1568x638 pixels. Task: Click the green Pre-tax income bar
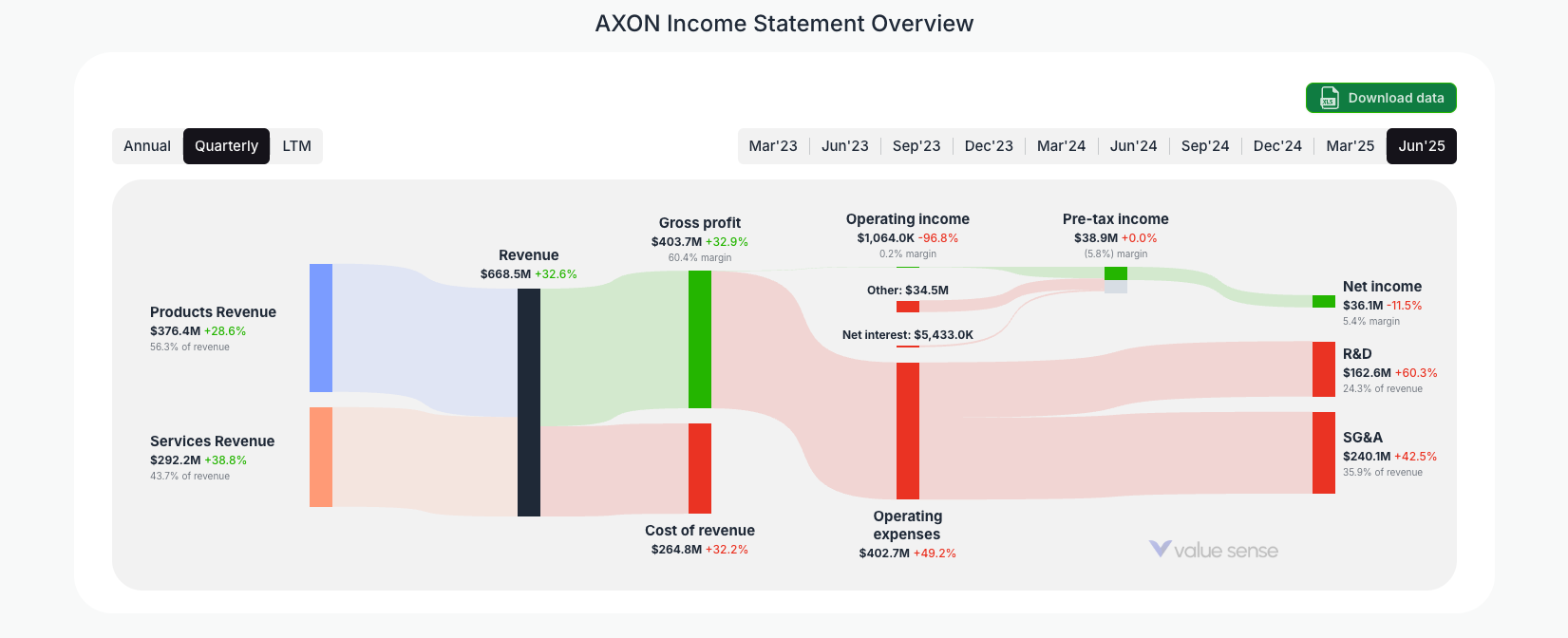1116,273
